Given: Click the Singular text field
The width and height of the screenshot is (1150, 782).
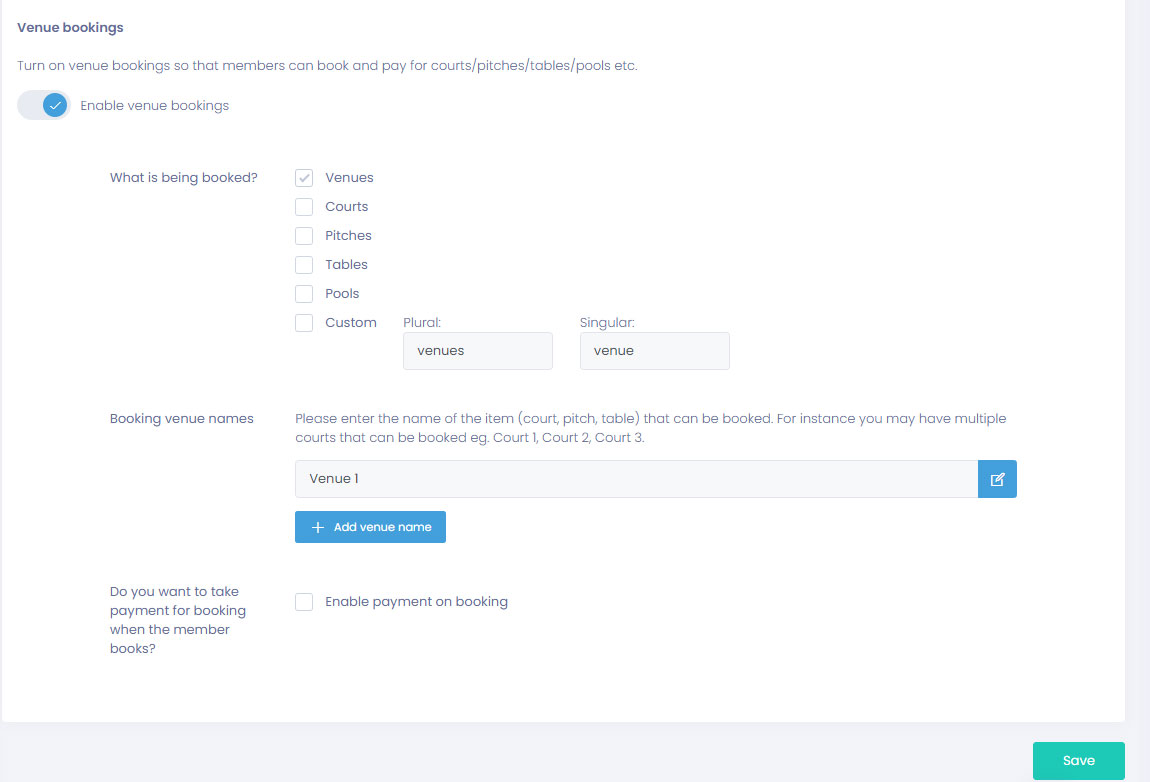Looking at the screenshot, I should [654, 351].
